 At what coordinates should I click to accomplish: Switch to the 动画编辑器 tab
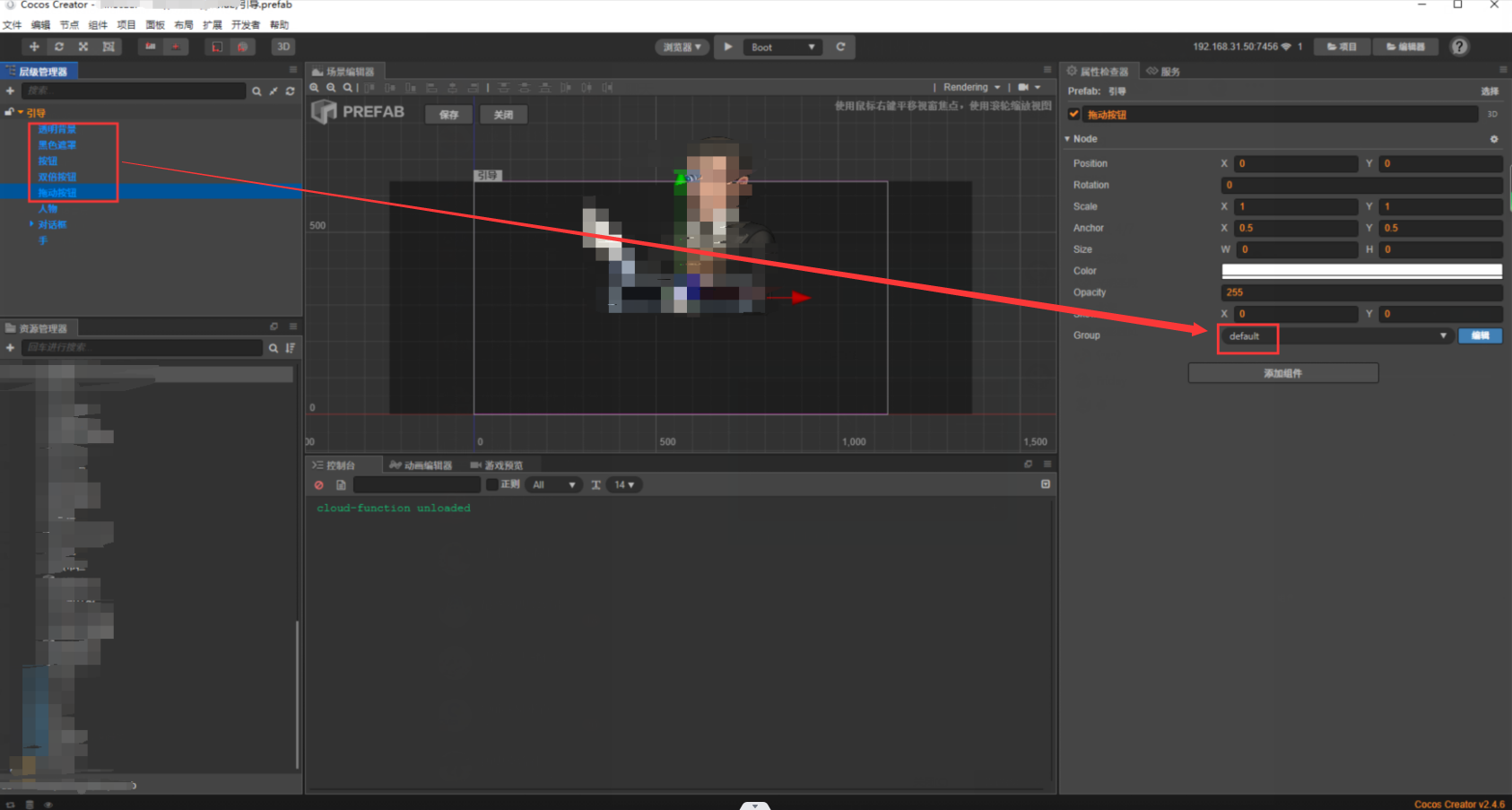tap(421, 465)
